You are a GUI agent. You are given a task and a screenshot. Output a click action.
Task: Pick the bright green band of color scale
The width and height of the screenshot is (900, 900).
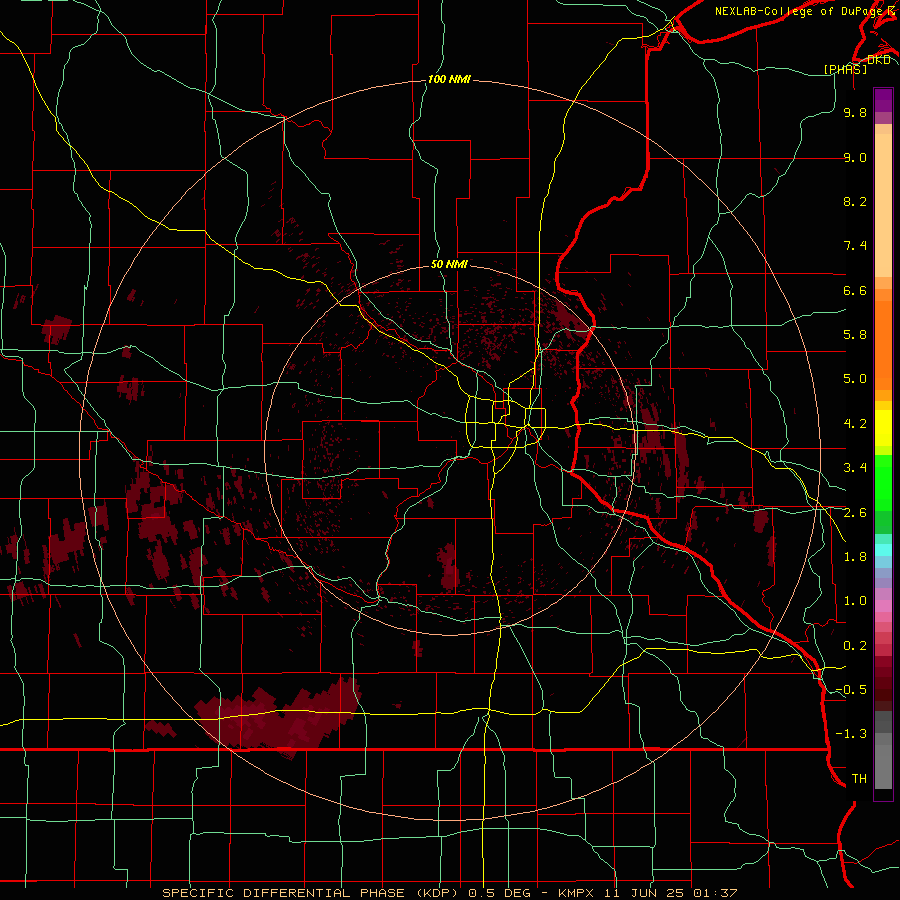click(883, 483)
